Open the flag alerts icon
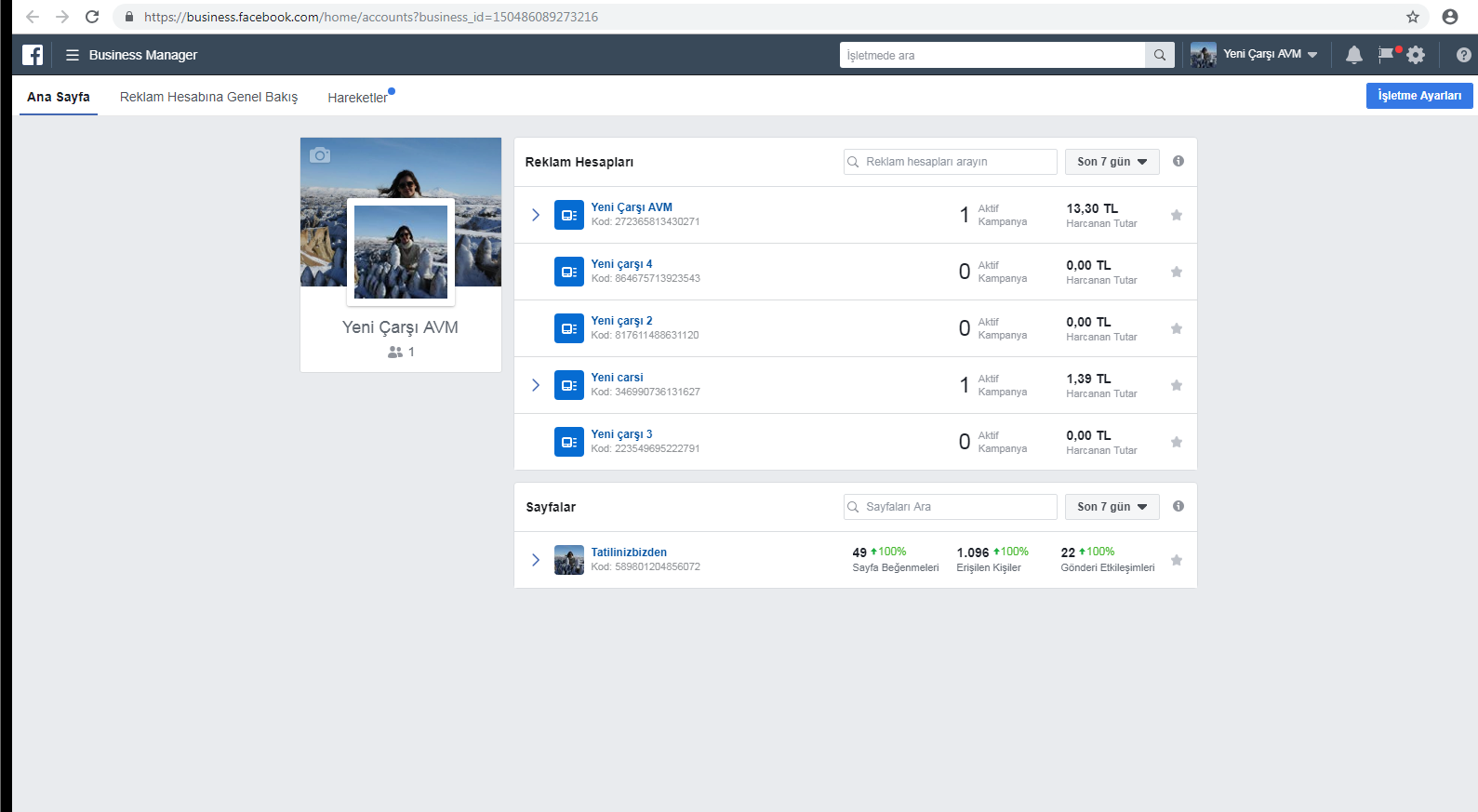This screenshot has width=1478, height=812. point(1387,54)
